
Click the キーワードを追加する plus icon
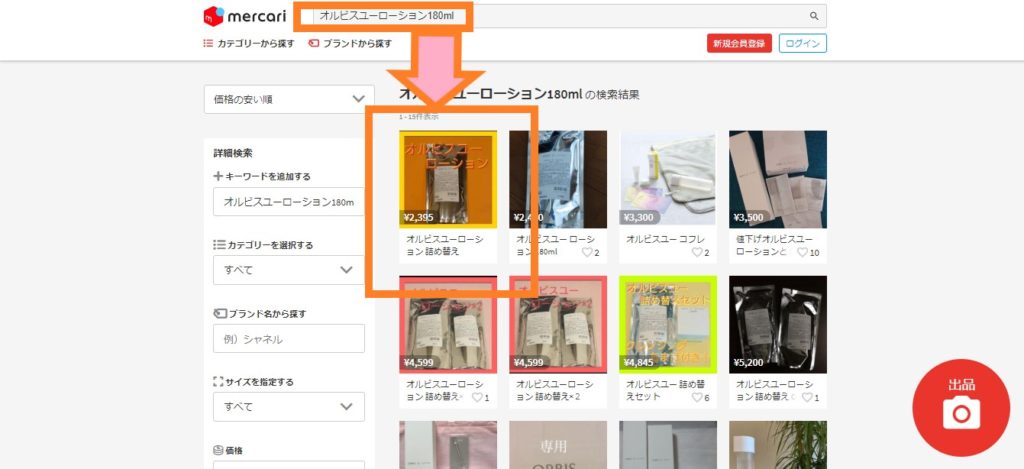(x=218, y=176)
